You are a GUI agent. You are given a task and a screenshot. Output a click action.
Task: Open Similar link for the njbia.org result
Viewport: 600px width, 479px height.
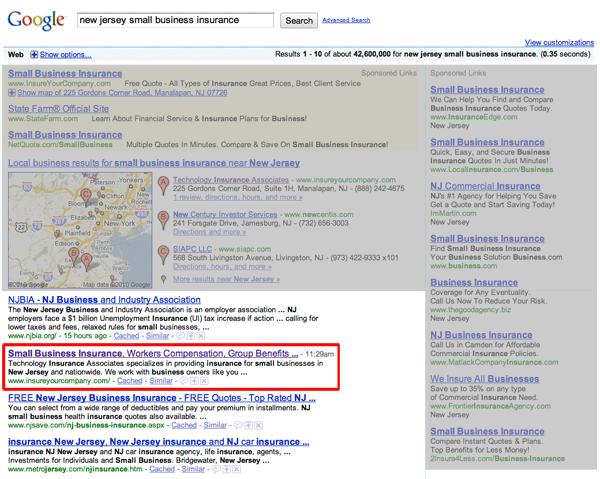tap(157, 336)
